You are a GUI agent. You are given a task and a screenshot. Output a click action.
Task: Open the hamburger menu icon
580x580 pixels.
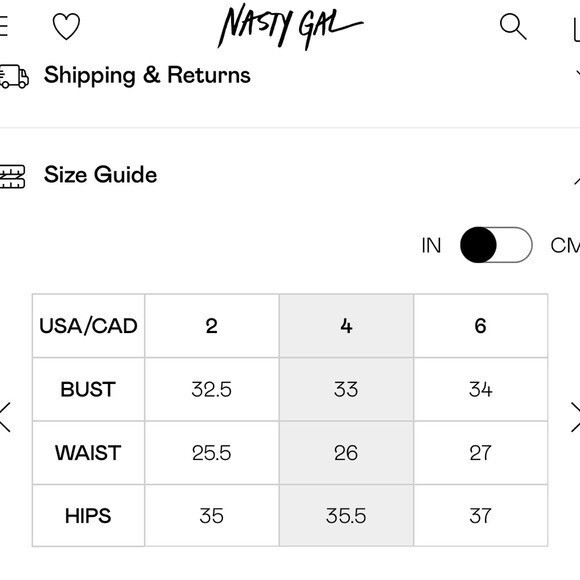[x=3, y=26]
